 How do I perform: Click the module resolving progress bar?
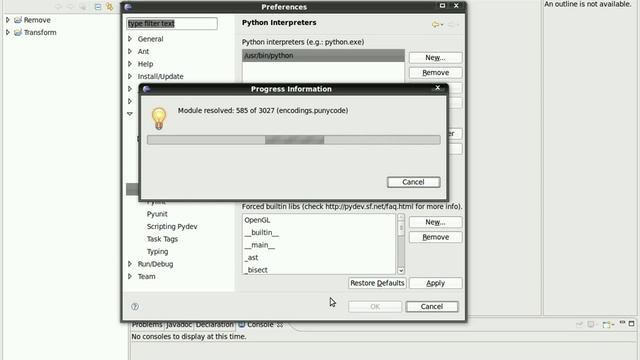tap(293, 140)
